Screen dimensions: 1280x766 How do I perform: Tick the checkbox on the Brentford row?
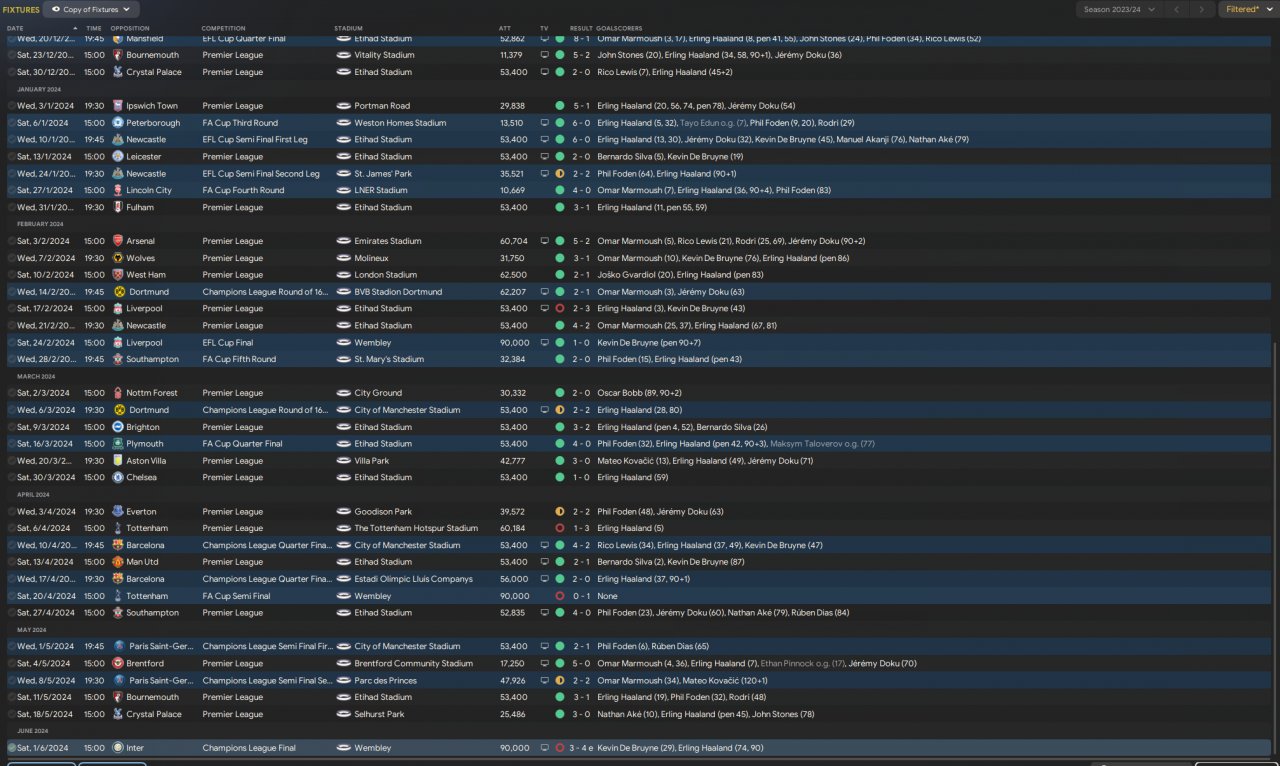tap(12, 663)
